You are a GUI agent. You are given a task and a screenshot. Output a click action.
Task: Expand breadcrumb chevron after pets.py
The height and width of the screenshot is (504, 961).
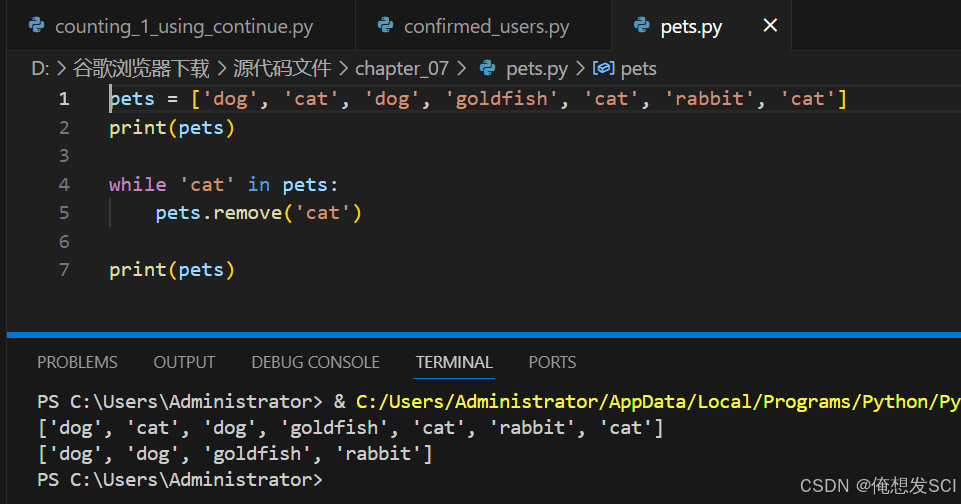580,69
